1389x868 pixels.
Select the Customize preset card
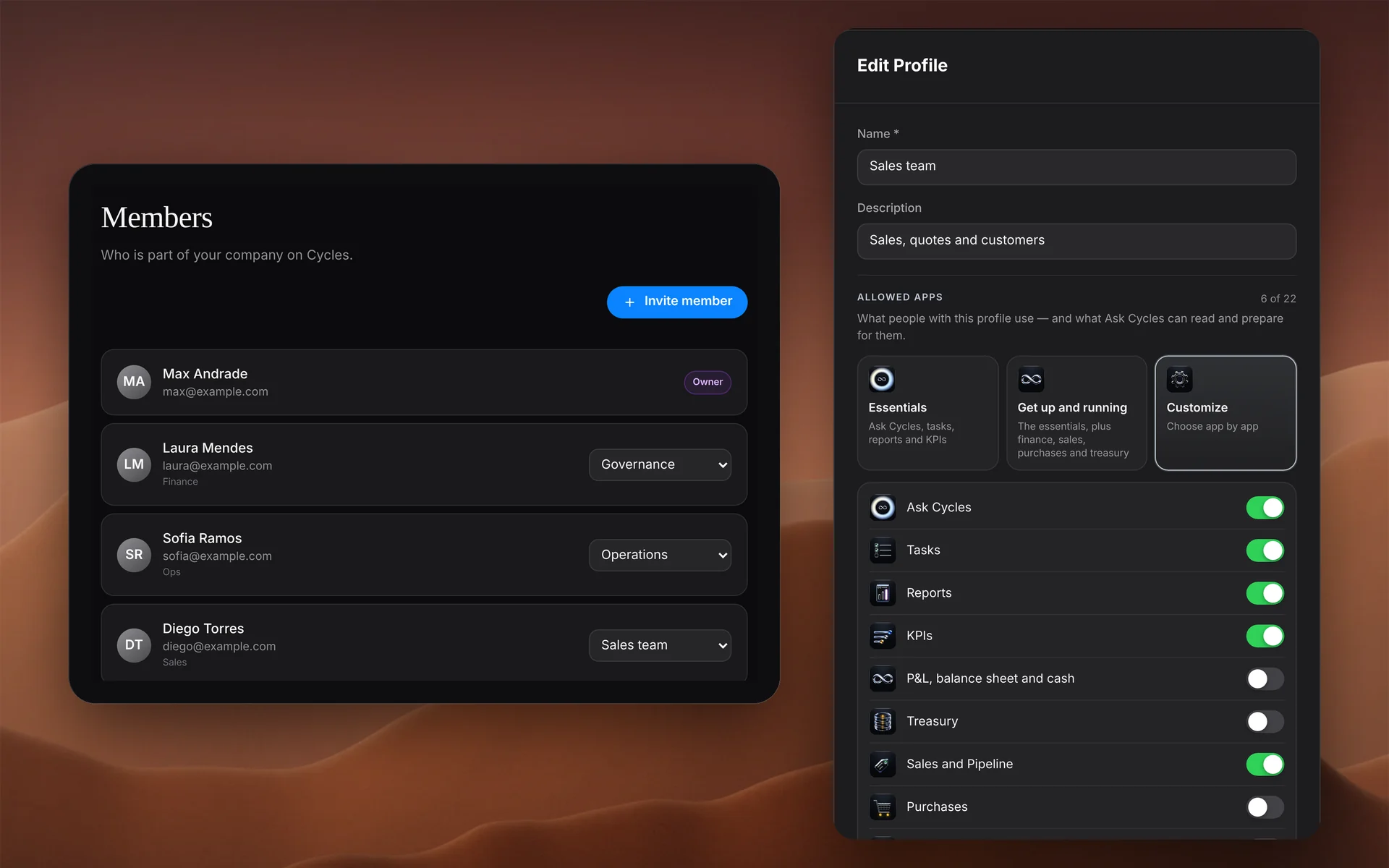click(1226, 413)
